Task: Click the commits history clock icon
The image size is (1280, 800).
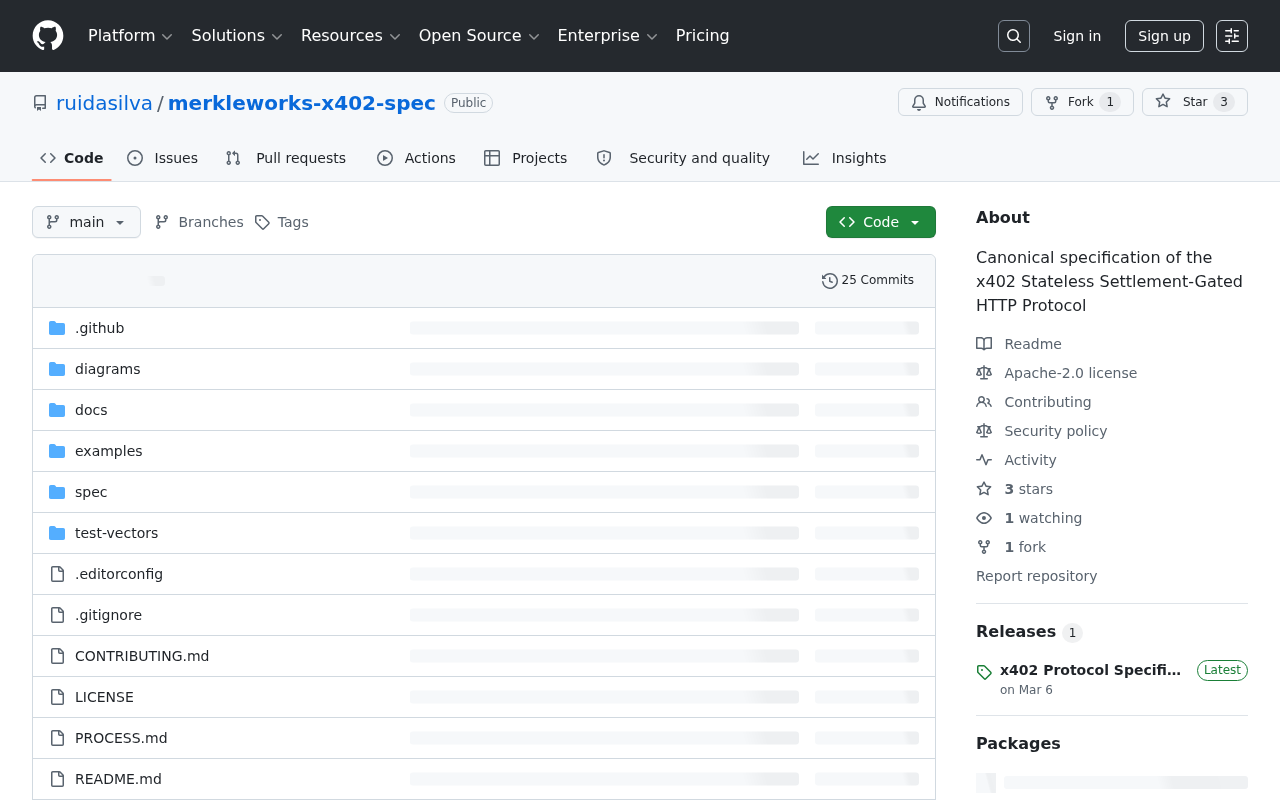Action: [830, 281]
